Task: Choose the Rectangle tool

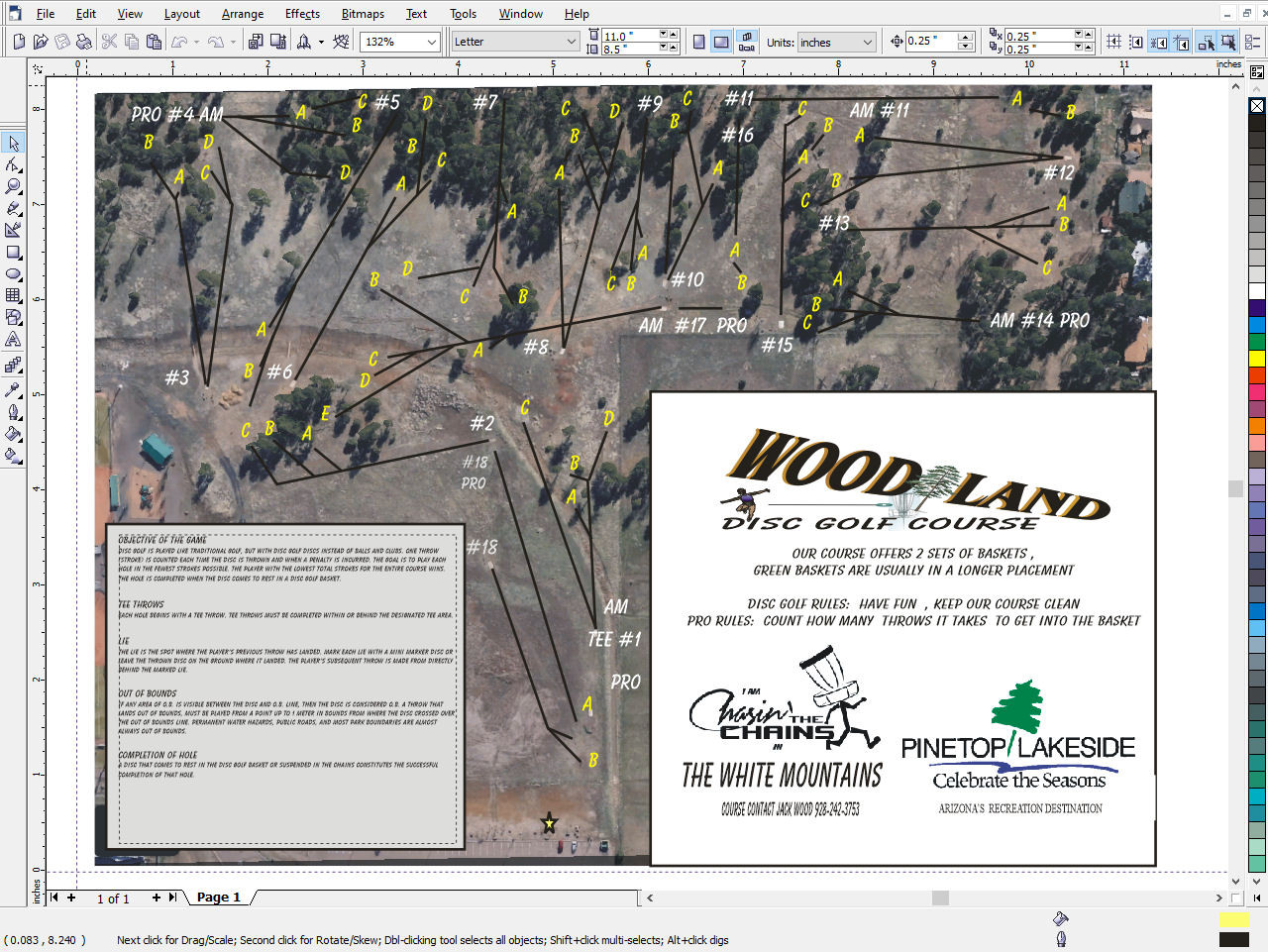Action: (x=13, y=252)
